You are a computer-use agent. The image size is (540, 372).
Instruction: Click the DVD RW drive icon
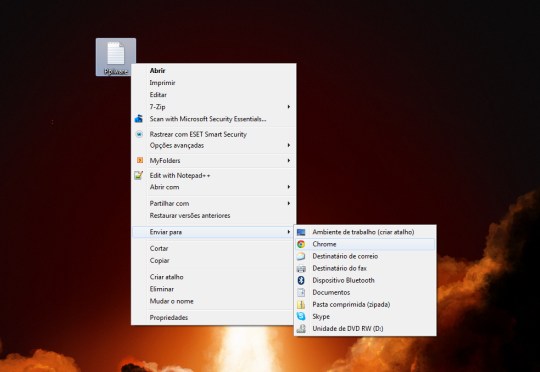point(301,329)
